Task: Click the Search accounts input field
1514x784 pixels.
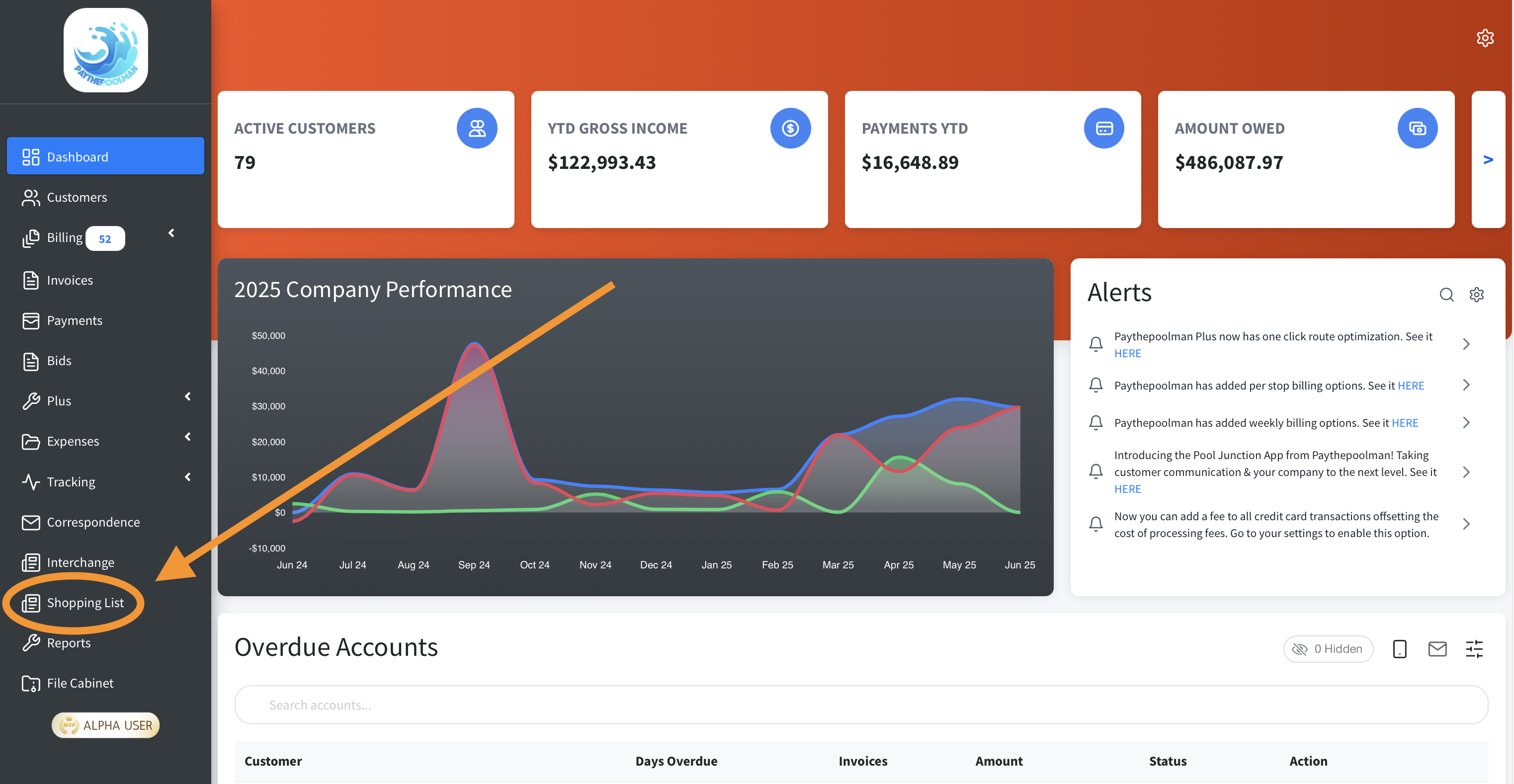Action: tap(860, 705)
